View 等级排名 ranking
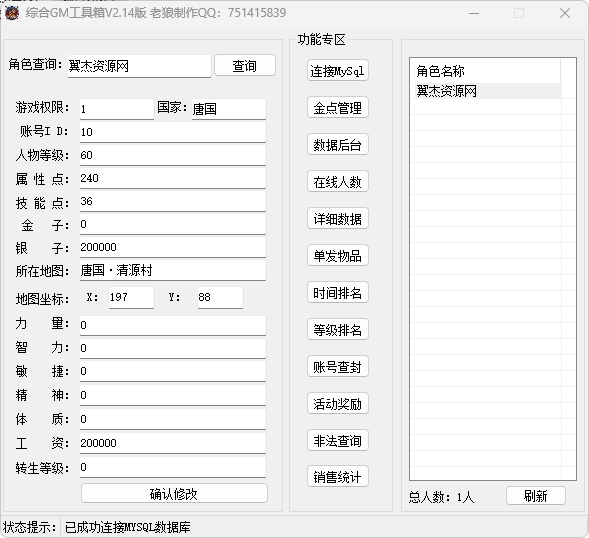This screenshot has height=538, width=589. point(337,329)
